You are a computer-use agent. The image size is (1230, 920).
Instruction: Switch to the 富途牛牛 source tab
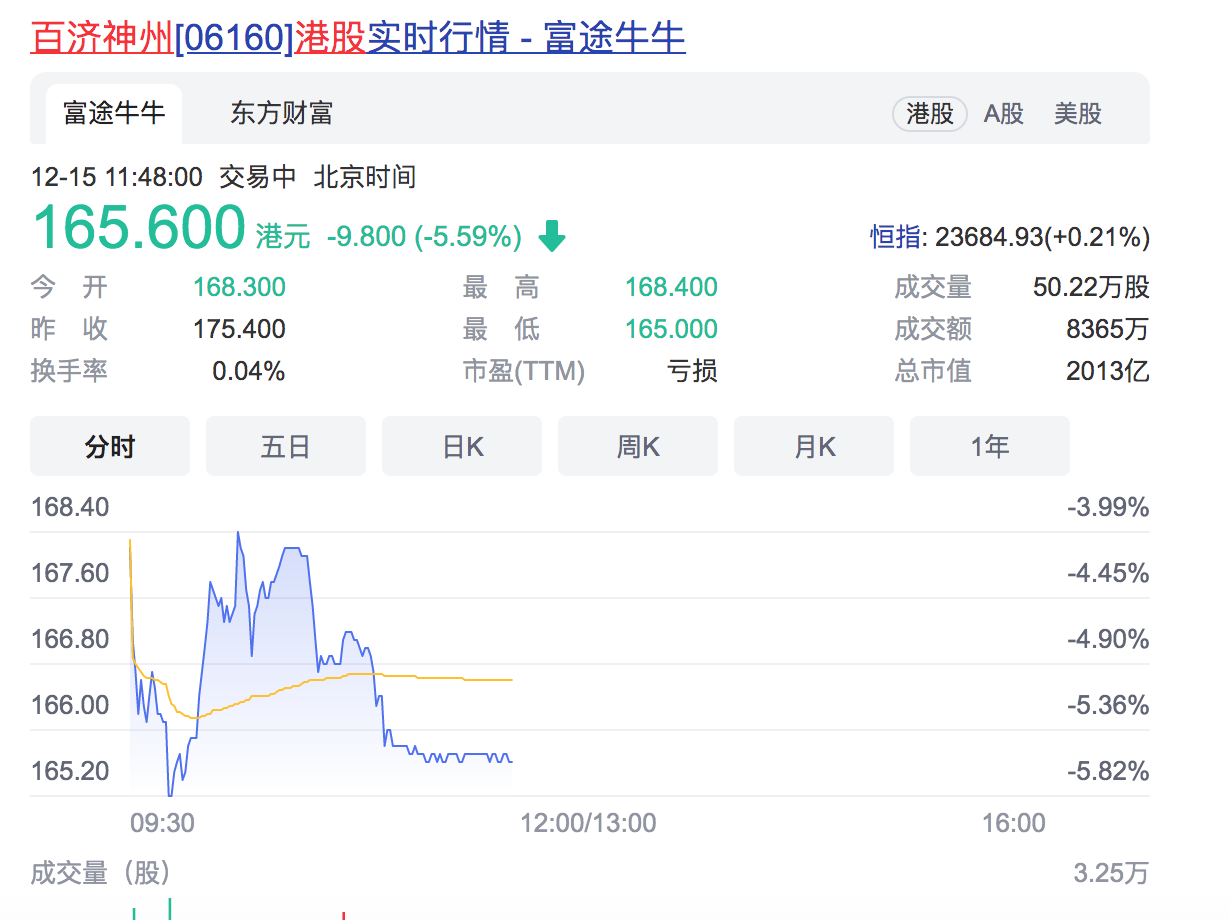[x=114, y=113]
